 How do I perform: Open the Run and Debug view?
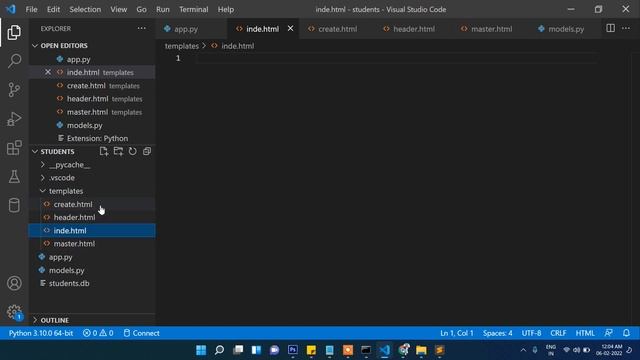click(14, 119)
